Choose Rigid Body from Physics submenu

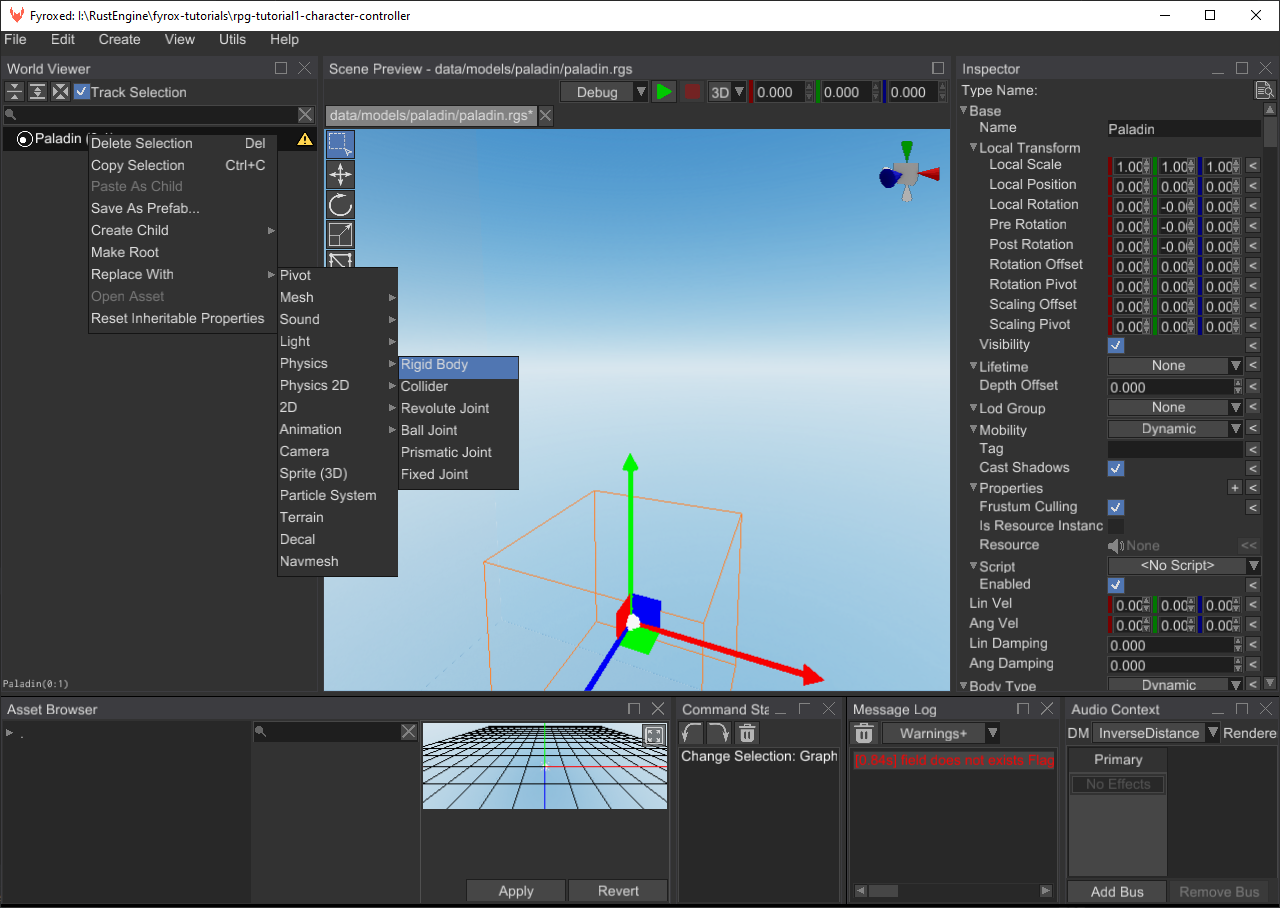tap(458, 365)
